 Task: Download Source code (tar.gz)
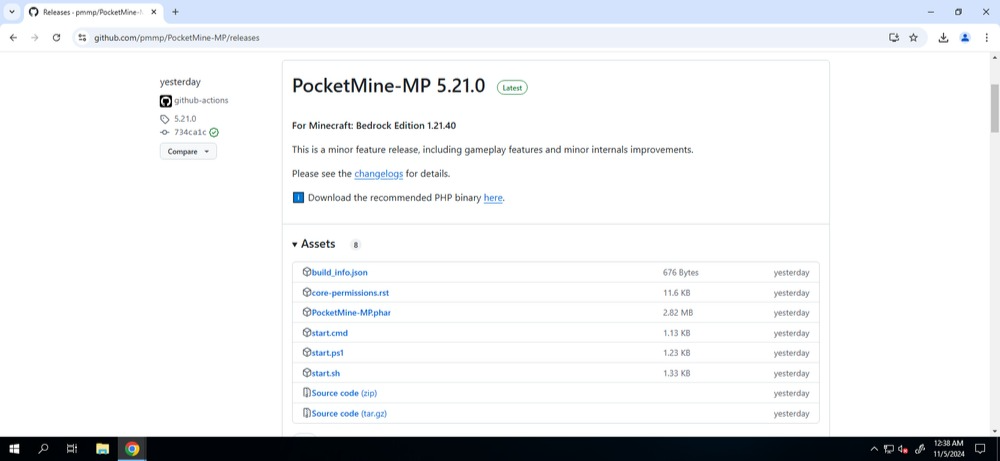pos(349,413)
